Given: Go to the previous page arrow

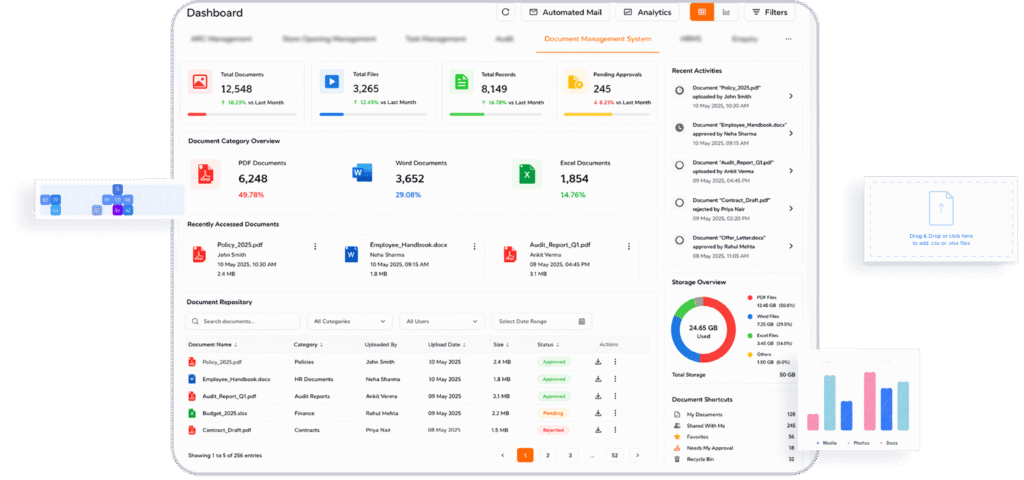Looking at the screenshot, I should pos(502,455).
